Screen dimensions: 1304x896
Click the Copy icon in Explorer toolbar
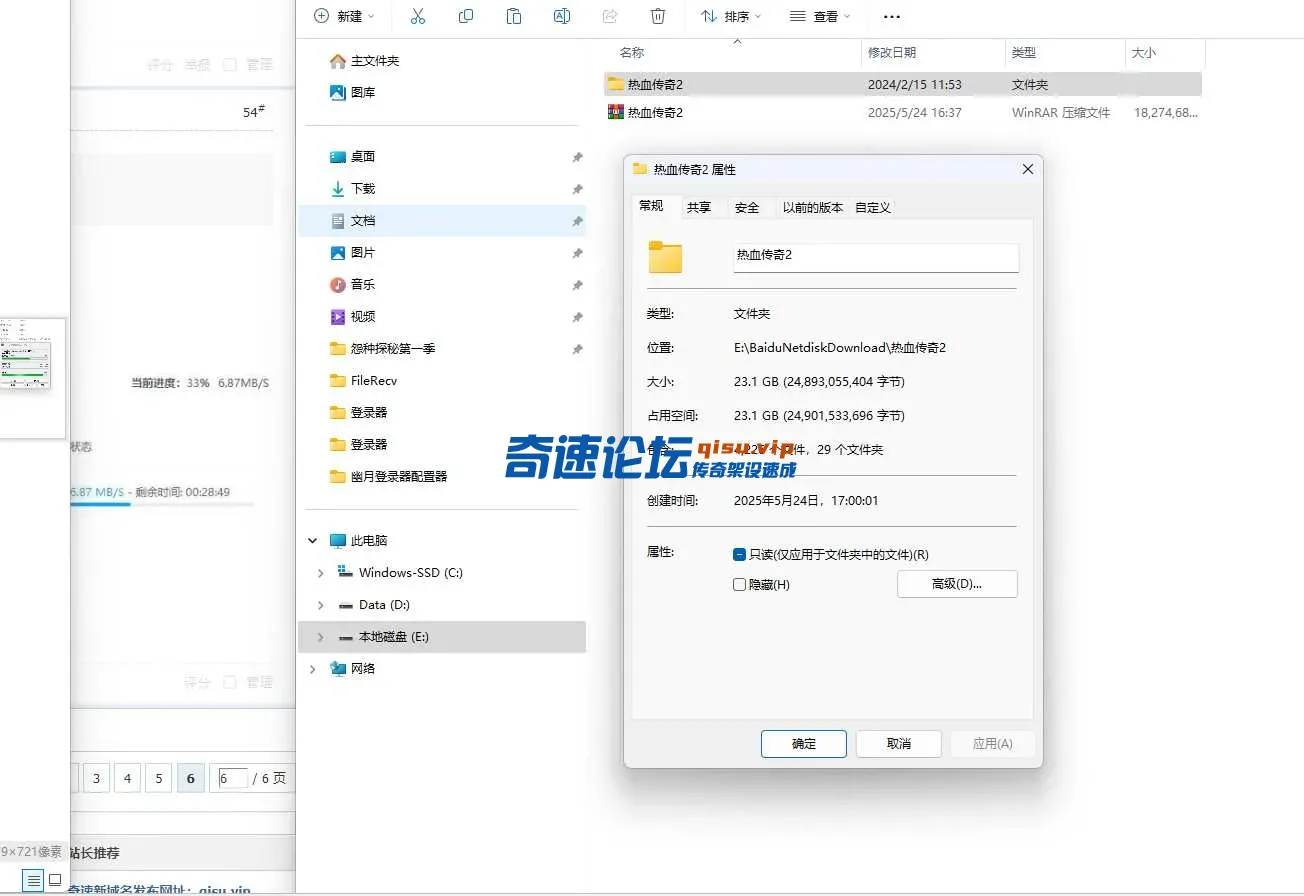[x=466, y=16]
